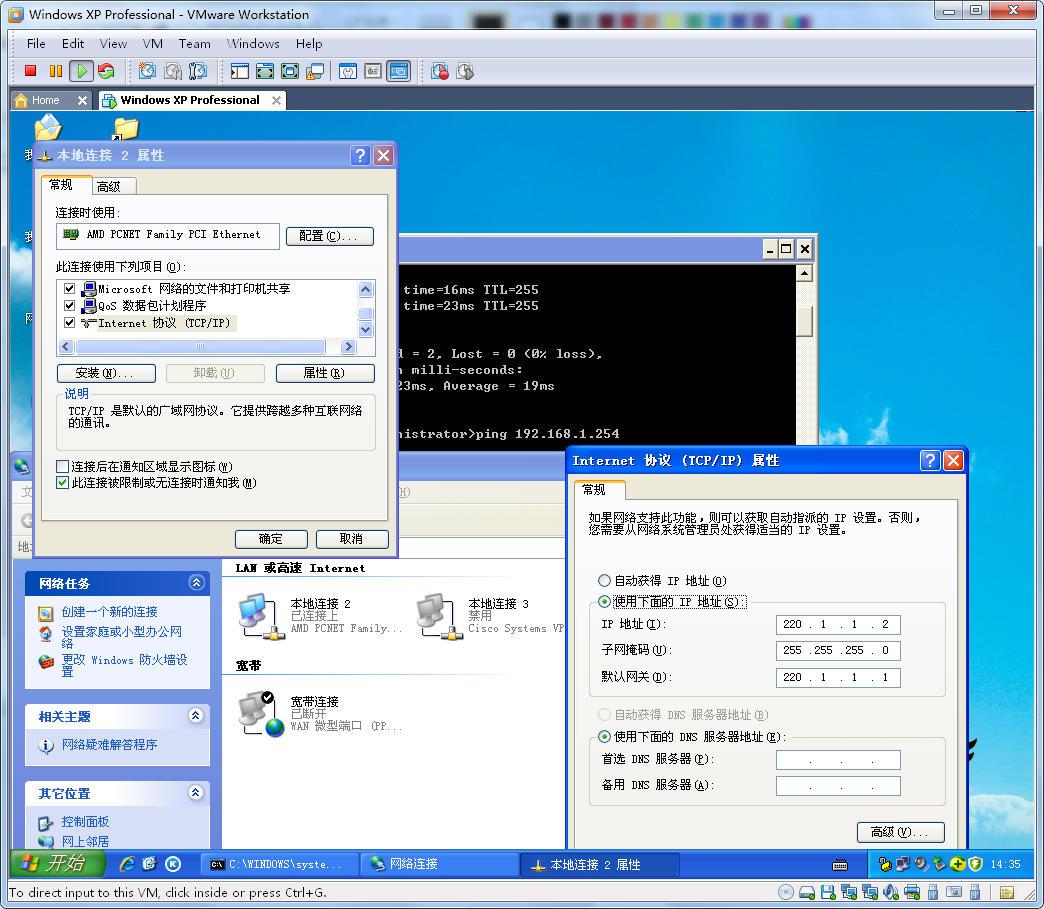Switch to the 高级 tab in connection properties

[109, 186]
